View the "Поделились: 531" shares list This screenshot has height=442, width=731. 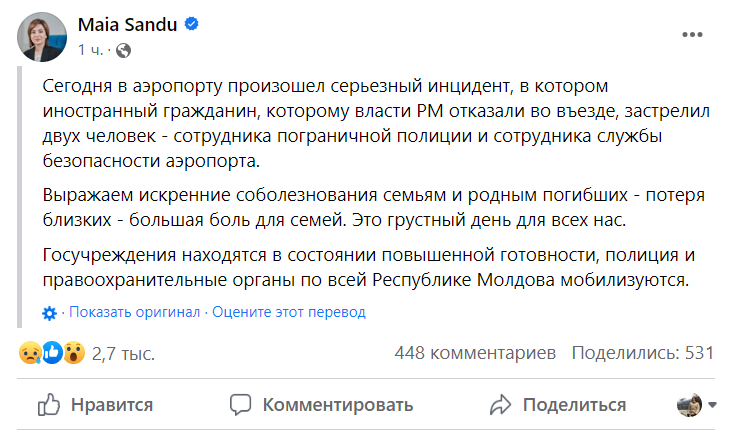641,353
